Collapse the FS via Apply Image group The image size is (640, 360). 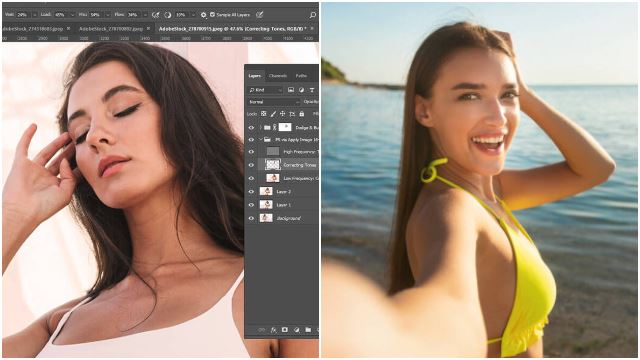[260, 140]
